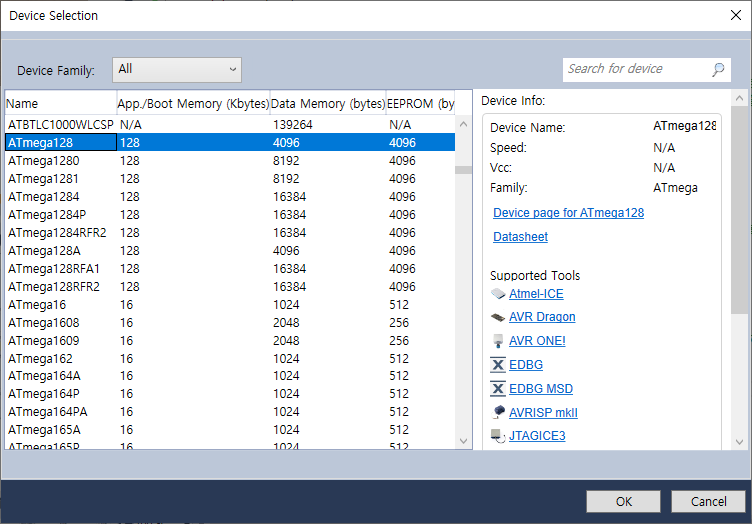Select the ATmega1284 device row
This screenshot has width=752, height=524.
click(x=230, y=197)
